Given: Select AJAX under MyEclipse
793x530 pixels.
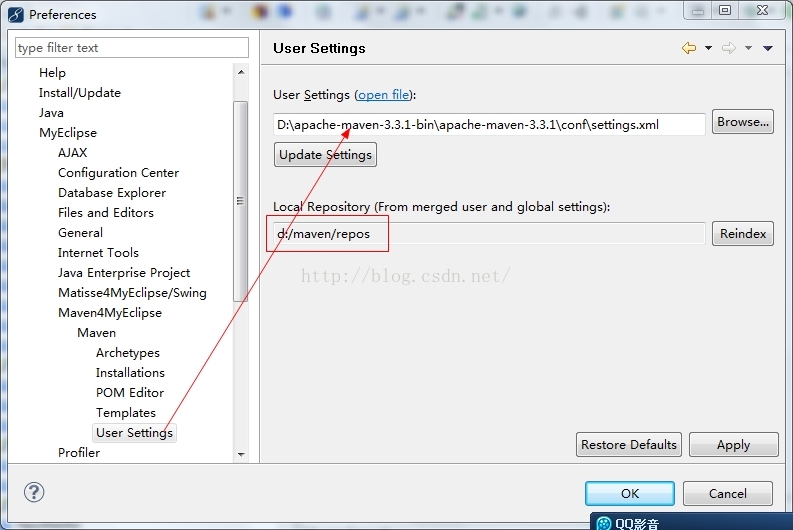Looking at the screenshot, I should coord(72,153).
